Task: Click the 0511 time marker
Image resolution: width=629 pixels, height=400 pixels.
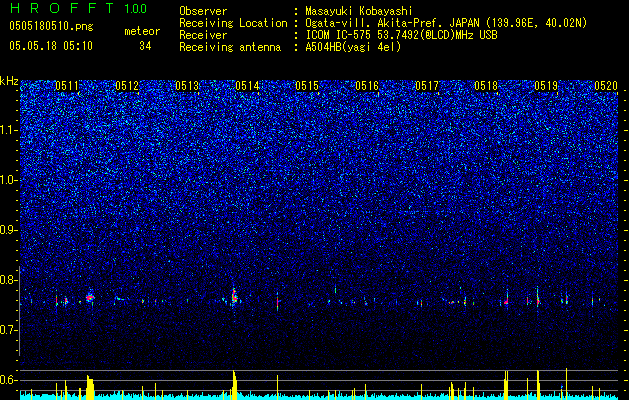Action: (67, 86)
